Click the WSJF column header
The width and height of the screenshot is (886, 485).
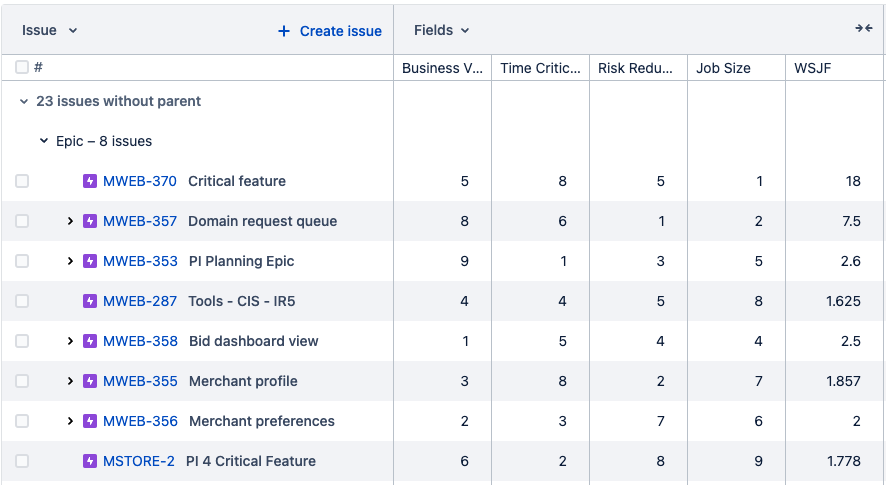(812, 68)
